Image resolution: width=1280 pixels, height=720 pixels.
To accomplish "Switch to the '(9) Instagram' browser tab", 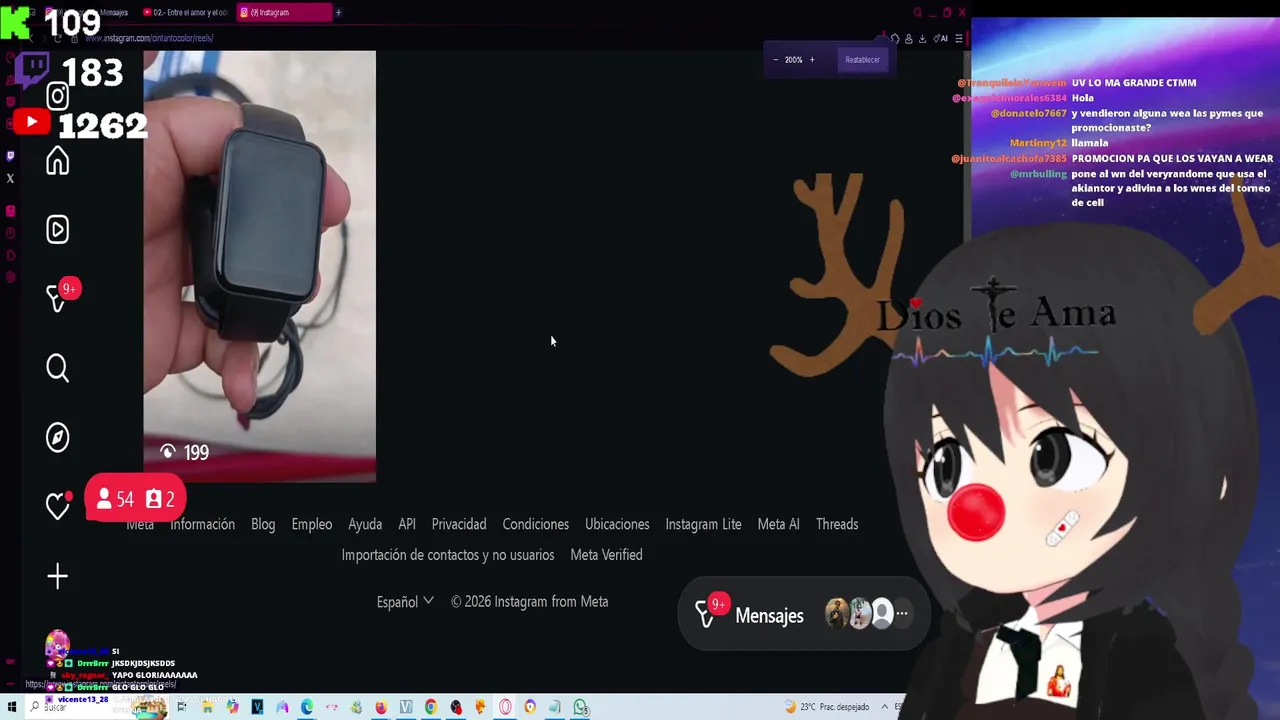I will coord(285,12).
